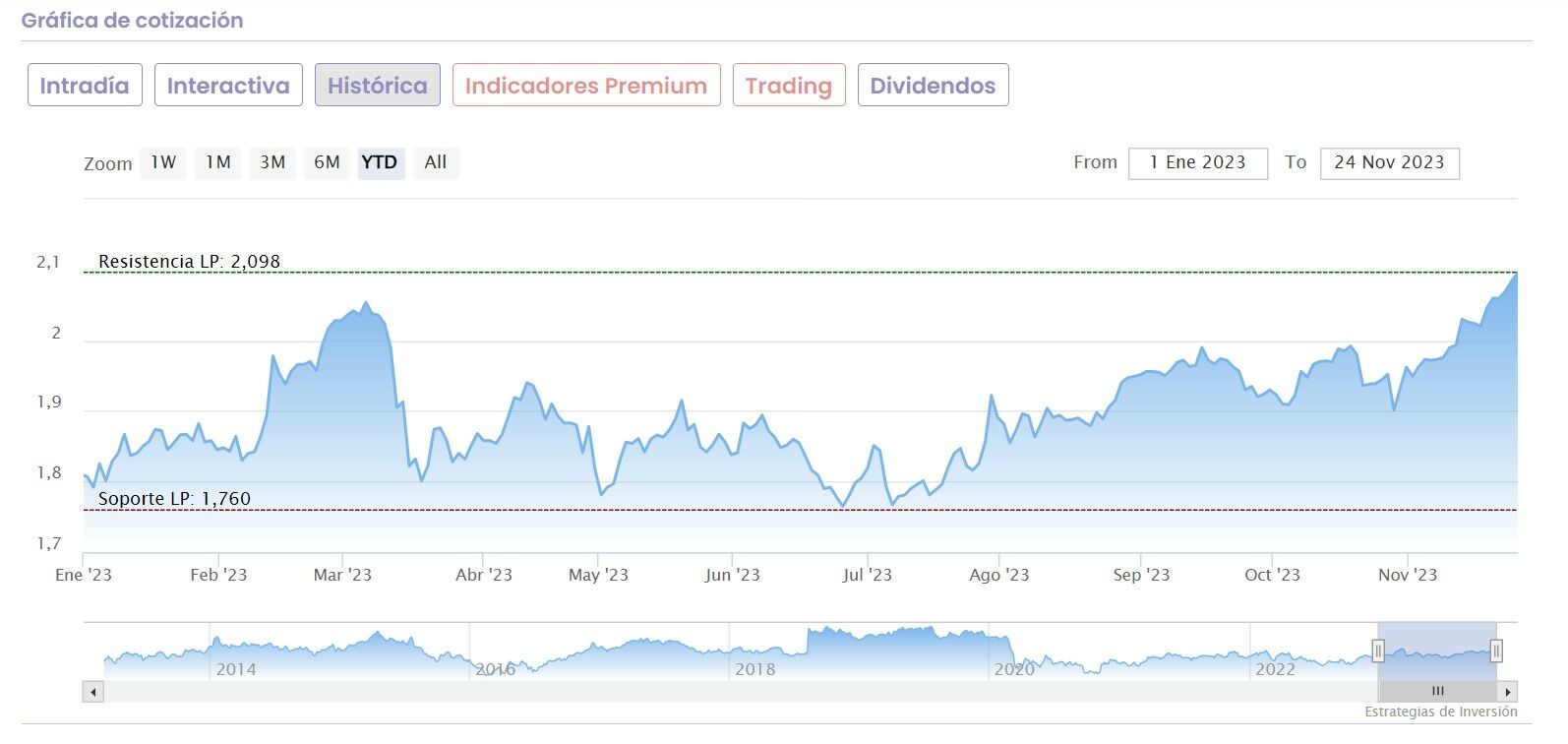The height and width of the screenshot is (744, 1568).
Task: Open the Intradía chart tab
Action: pos(85,86)
